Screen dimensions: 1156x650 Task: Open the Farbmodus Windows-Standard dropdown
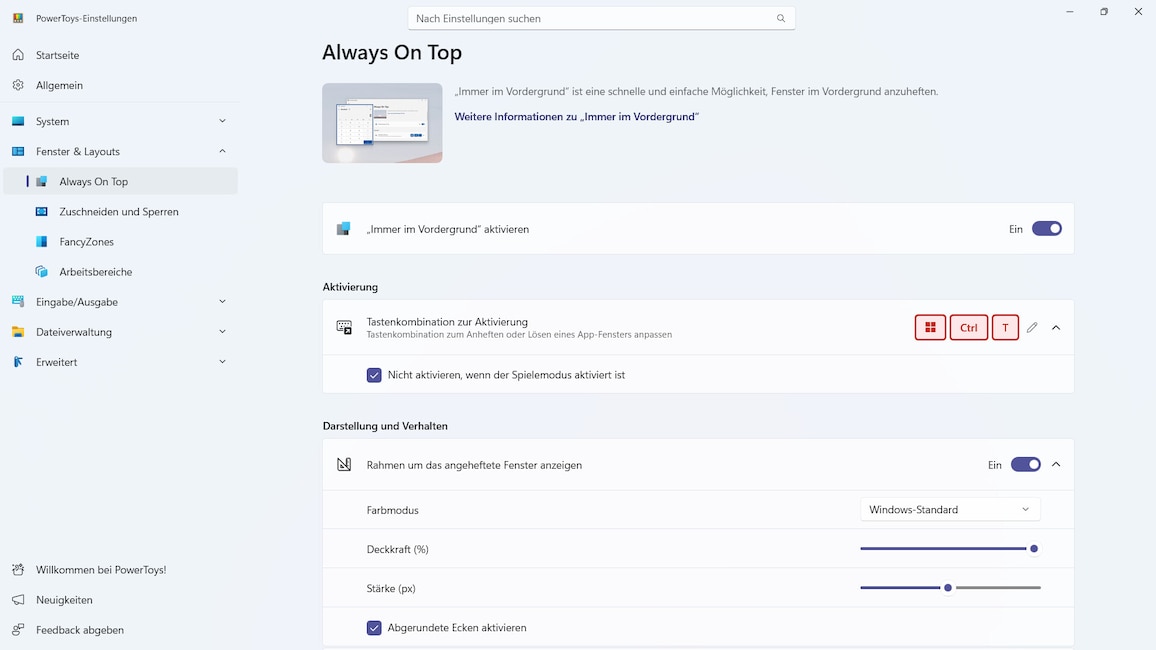click(x=950, y=510)
